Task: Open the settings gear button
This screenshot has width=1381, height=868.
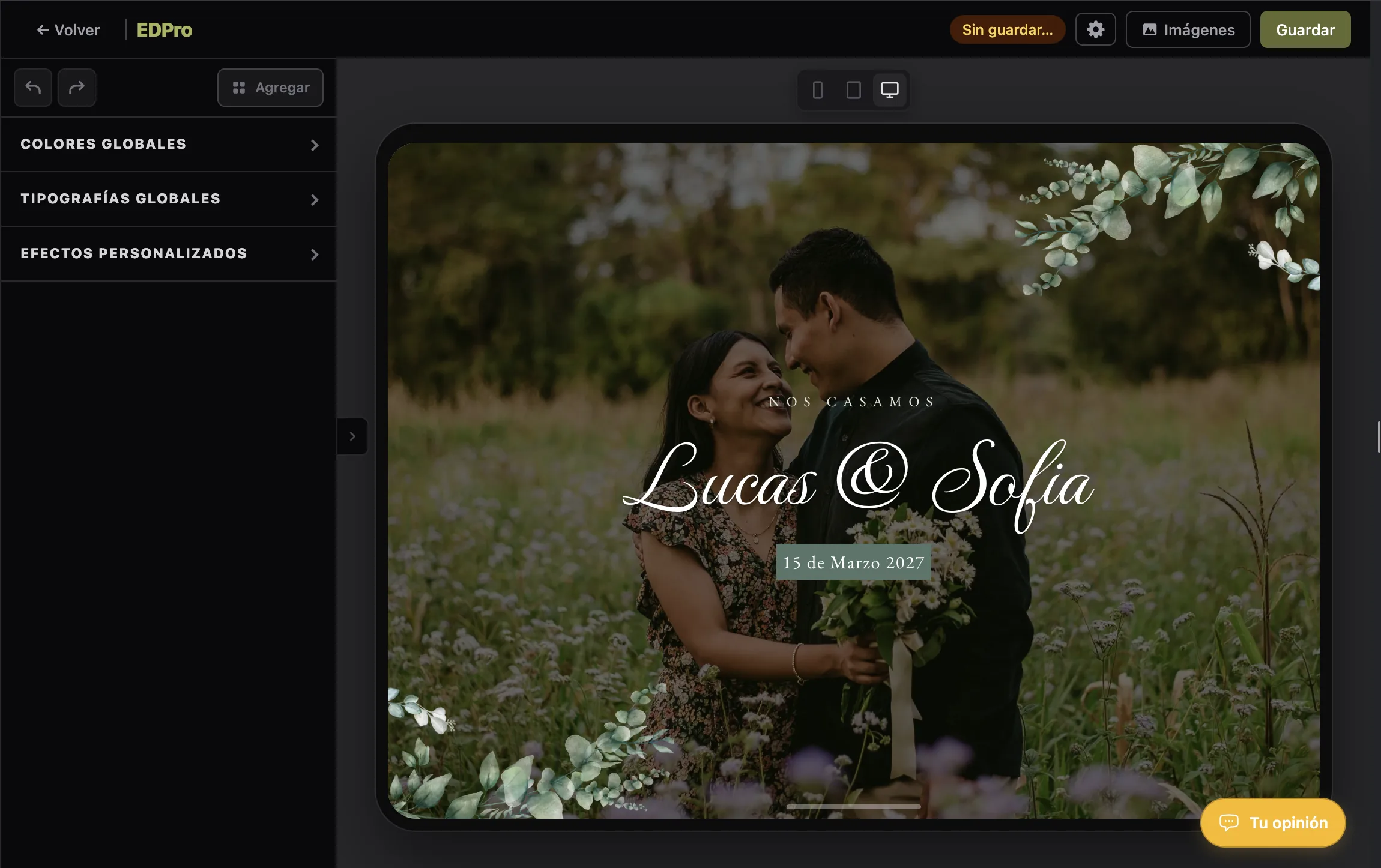Action: pos(1095,29)
